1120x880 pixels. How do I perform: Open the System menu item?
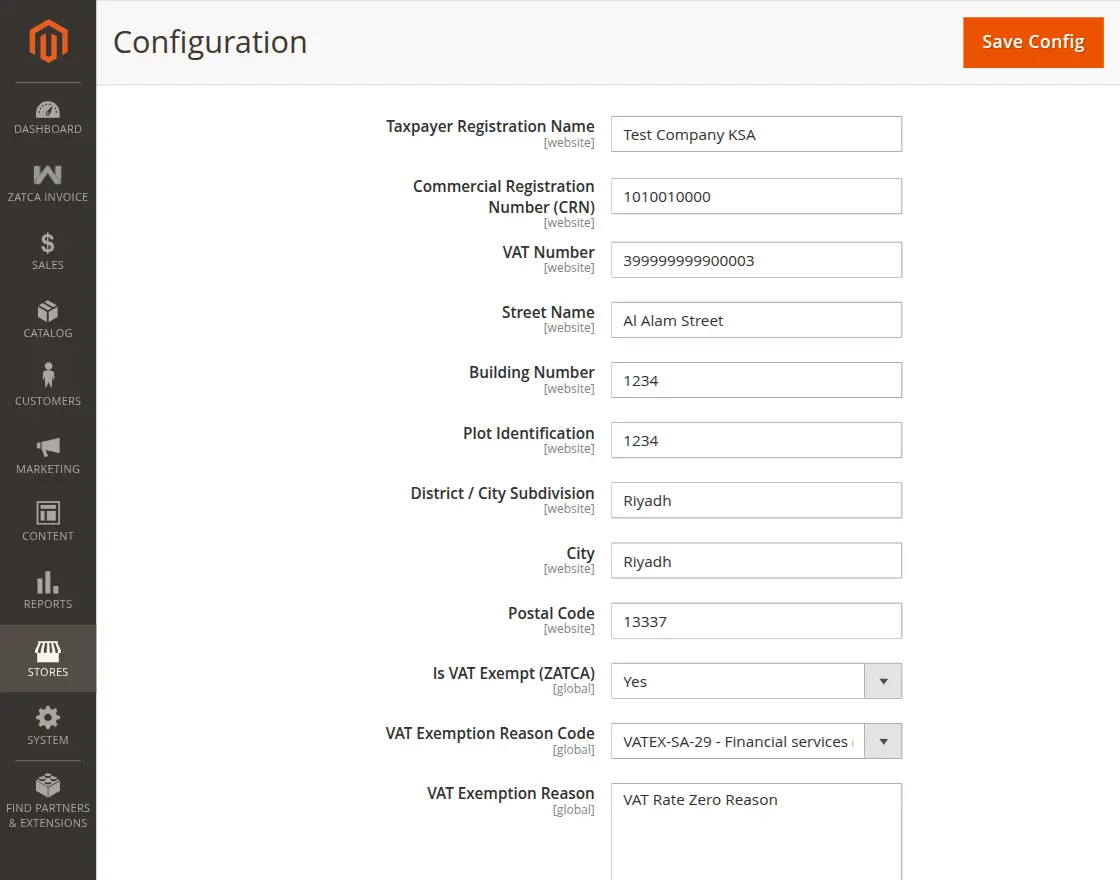[47, 726]
